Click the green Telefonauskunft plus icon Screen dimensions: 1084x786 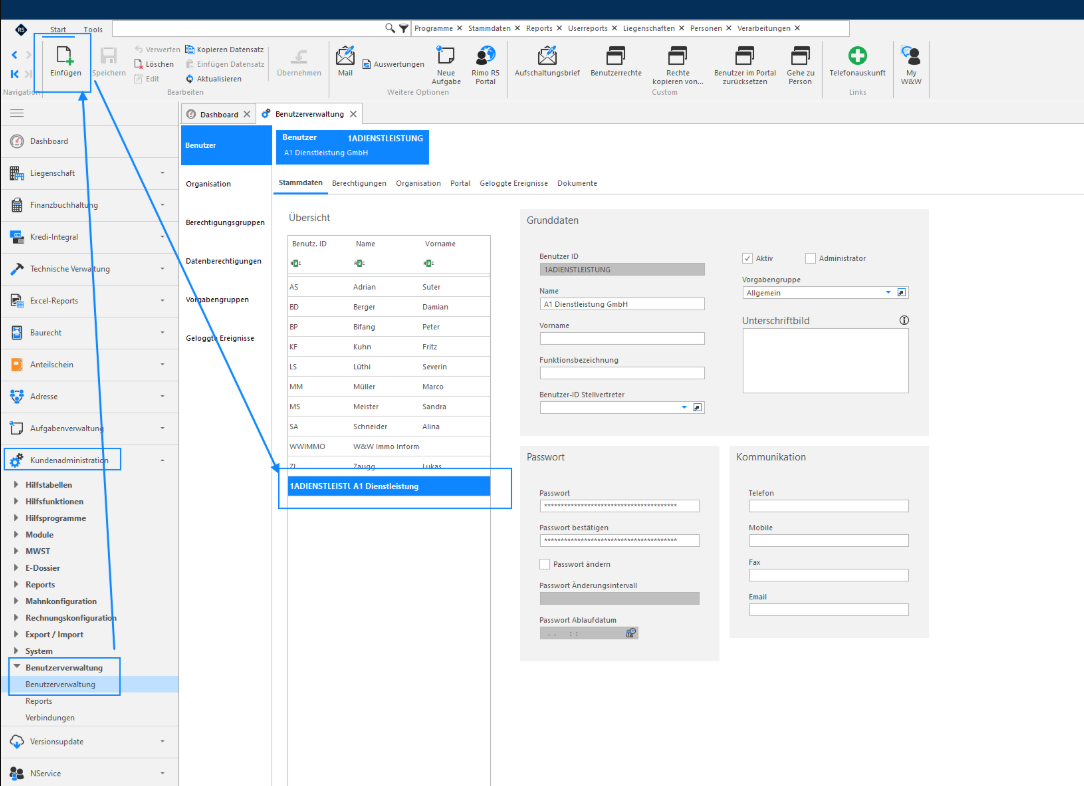tap(857, 56)
